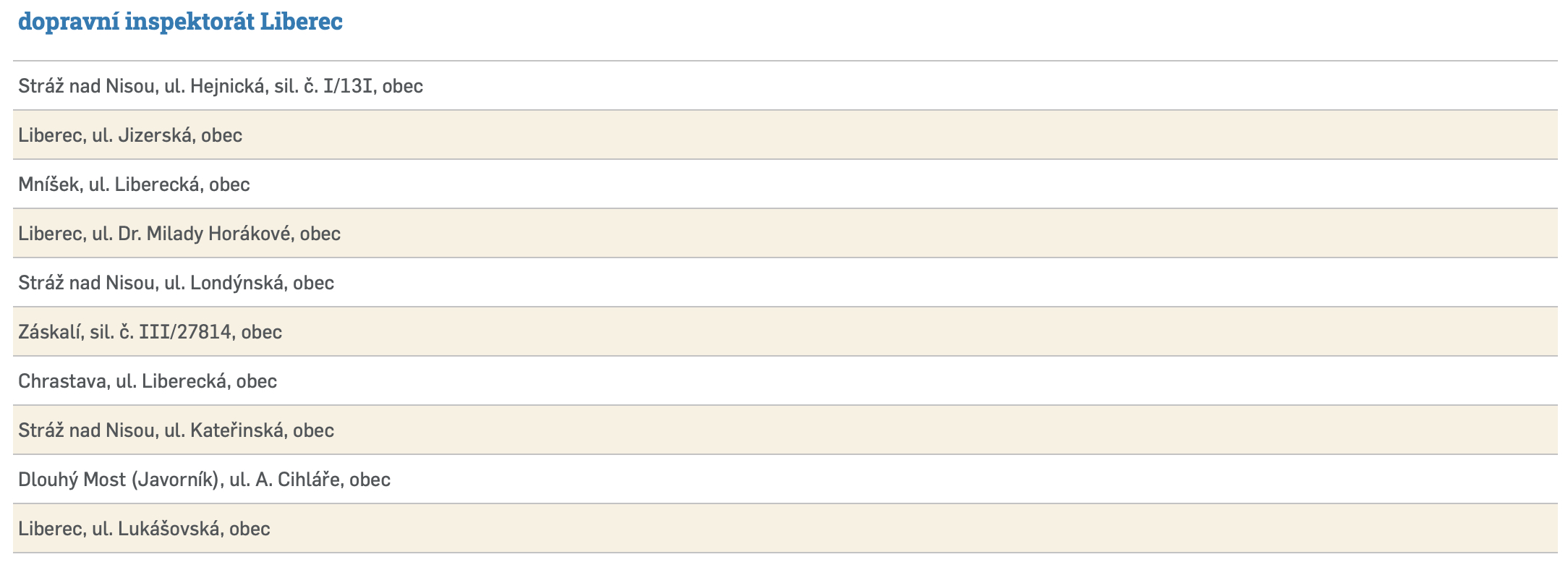Click the Liberec, ul. Dr. Milady Horákové row
This screenshot has width=1568, height=570.
(179, 234)
